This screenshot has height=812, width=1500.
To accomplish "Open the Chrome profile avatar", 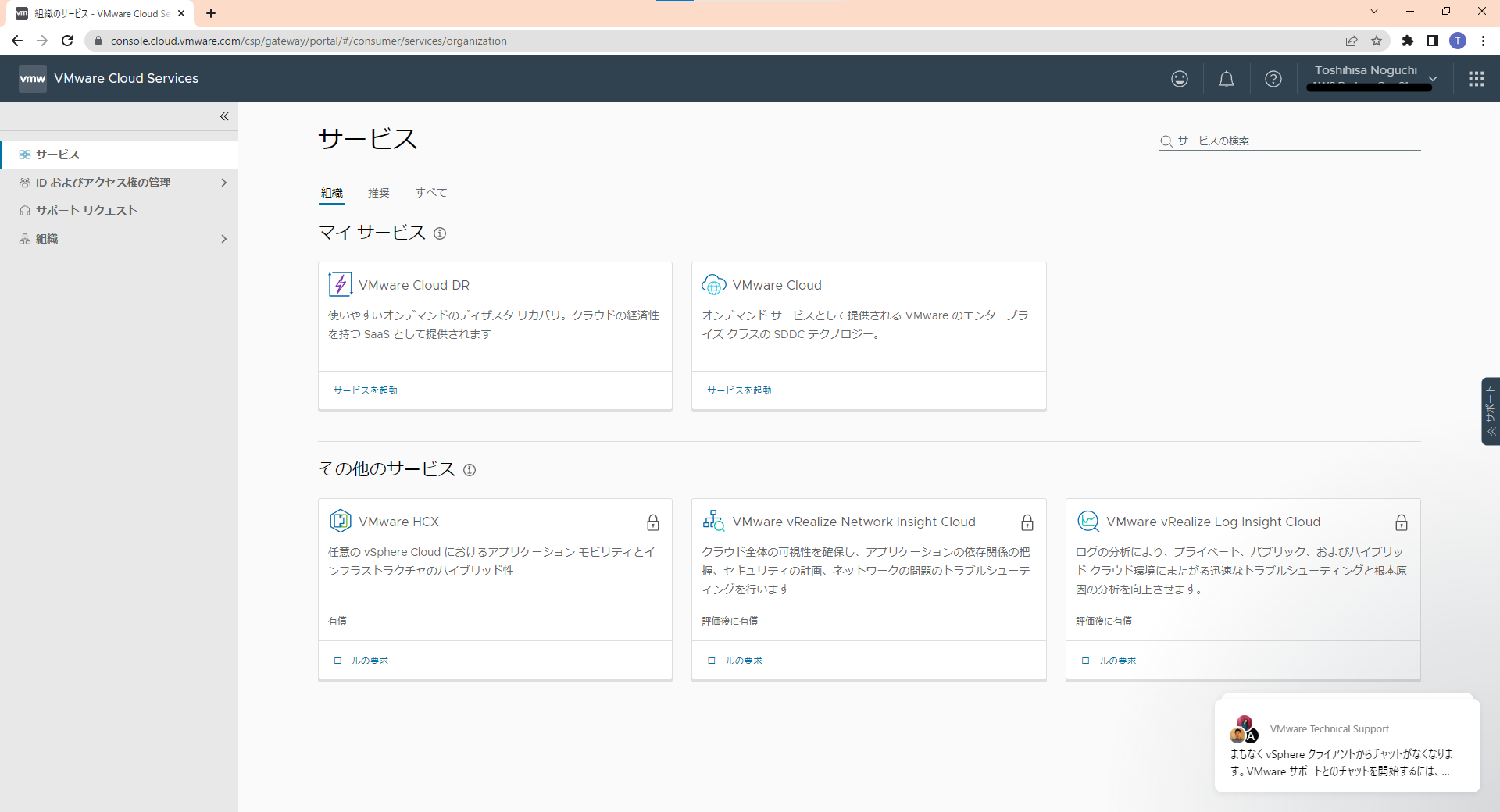I will click(1458, 41).
